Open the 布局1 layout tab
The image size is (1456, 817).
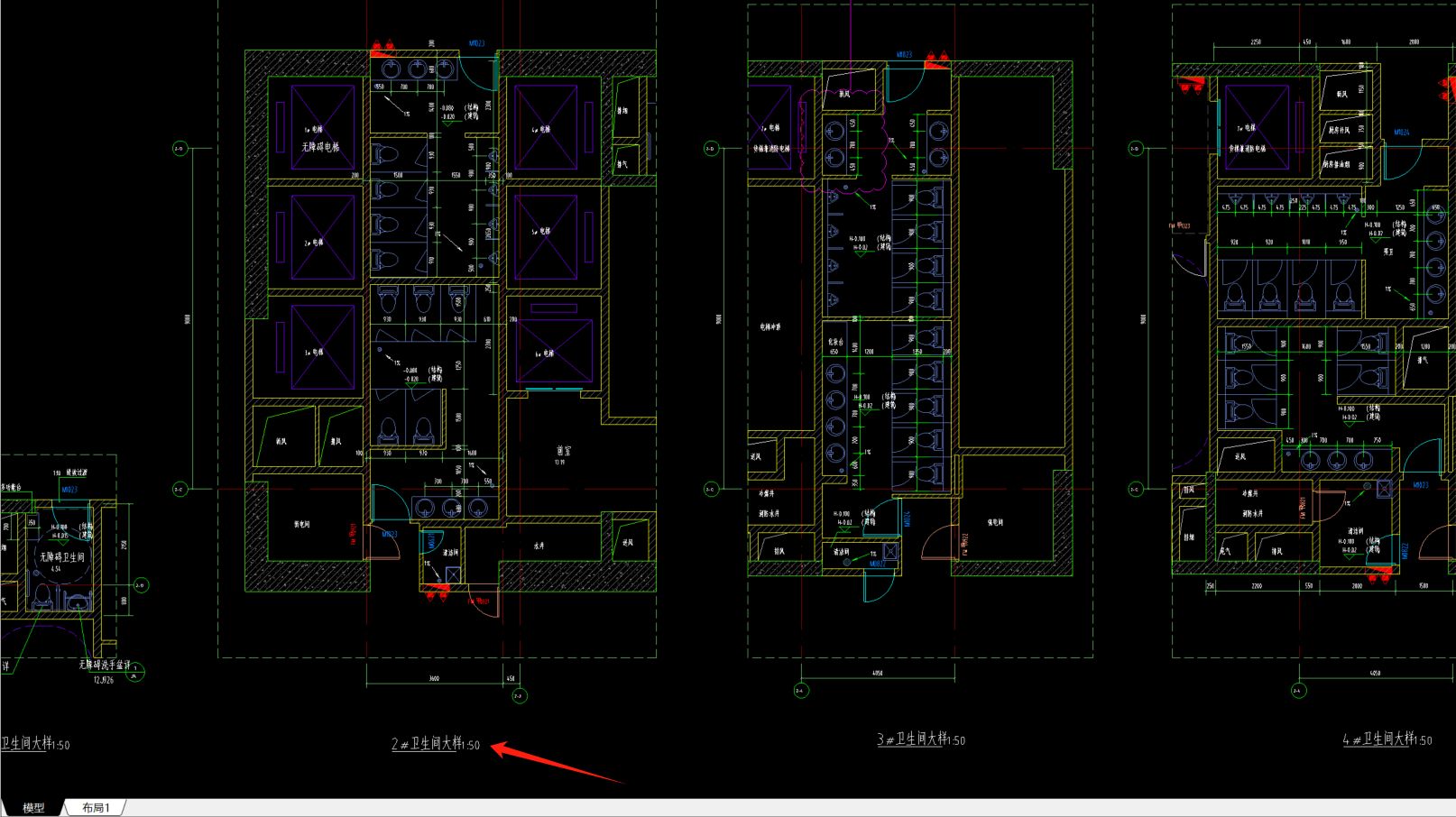point(96,808)
